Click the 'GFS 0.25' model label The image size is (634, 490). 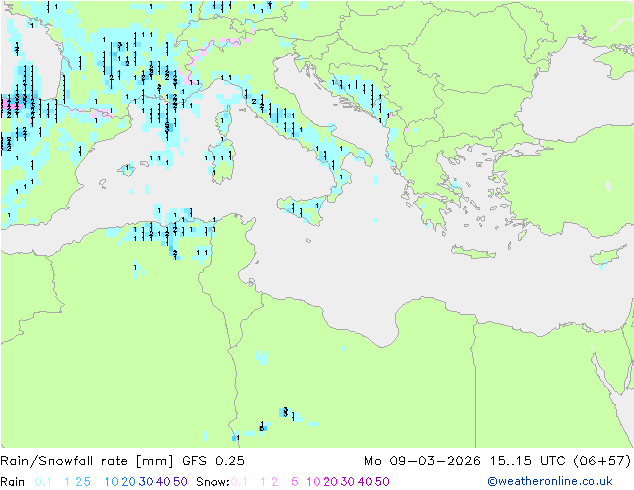pos(213,461)
